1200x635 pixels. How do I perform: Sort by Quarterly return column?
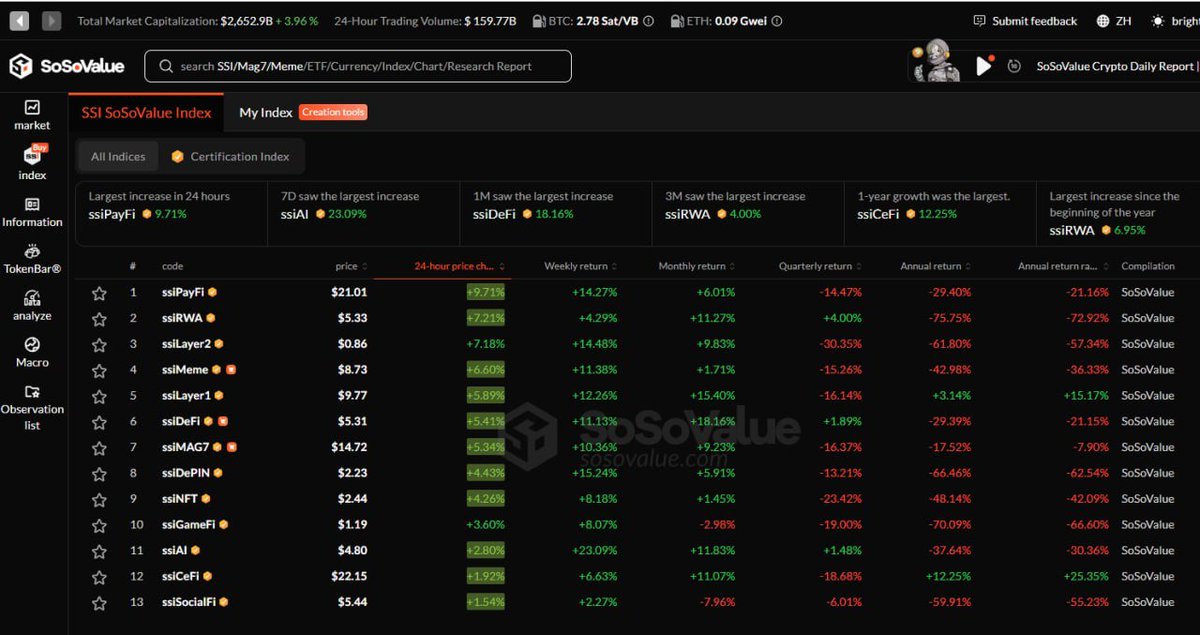(x=820, y=266)
